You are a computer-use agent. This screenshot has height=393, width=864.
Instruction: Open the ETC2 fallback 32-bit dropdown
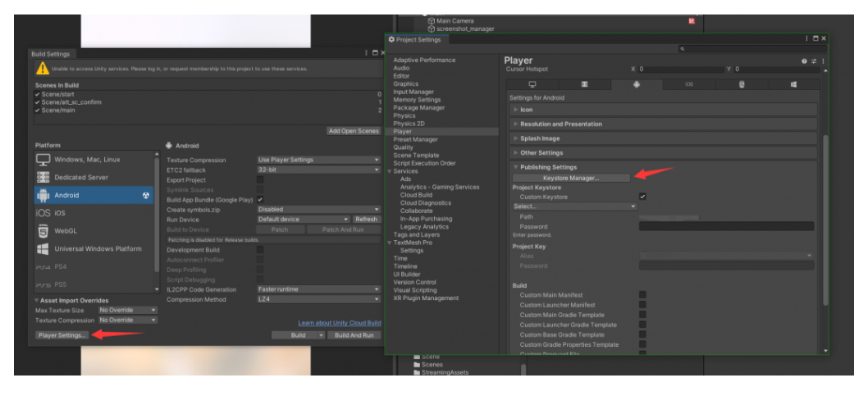[319, 170]
